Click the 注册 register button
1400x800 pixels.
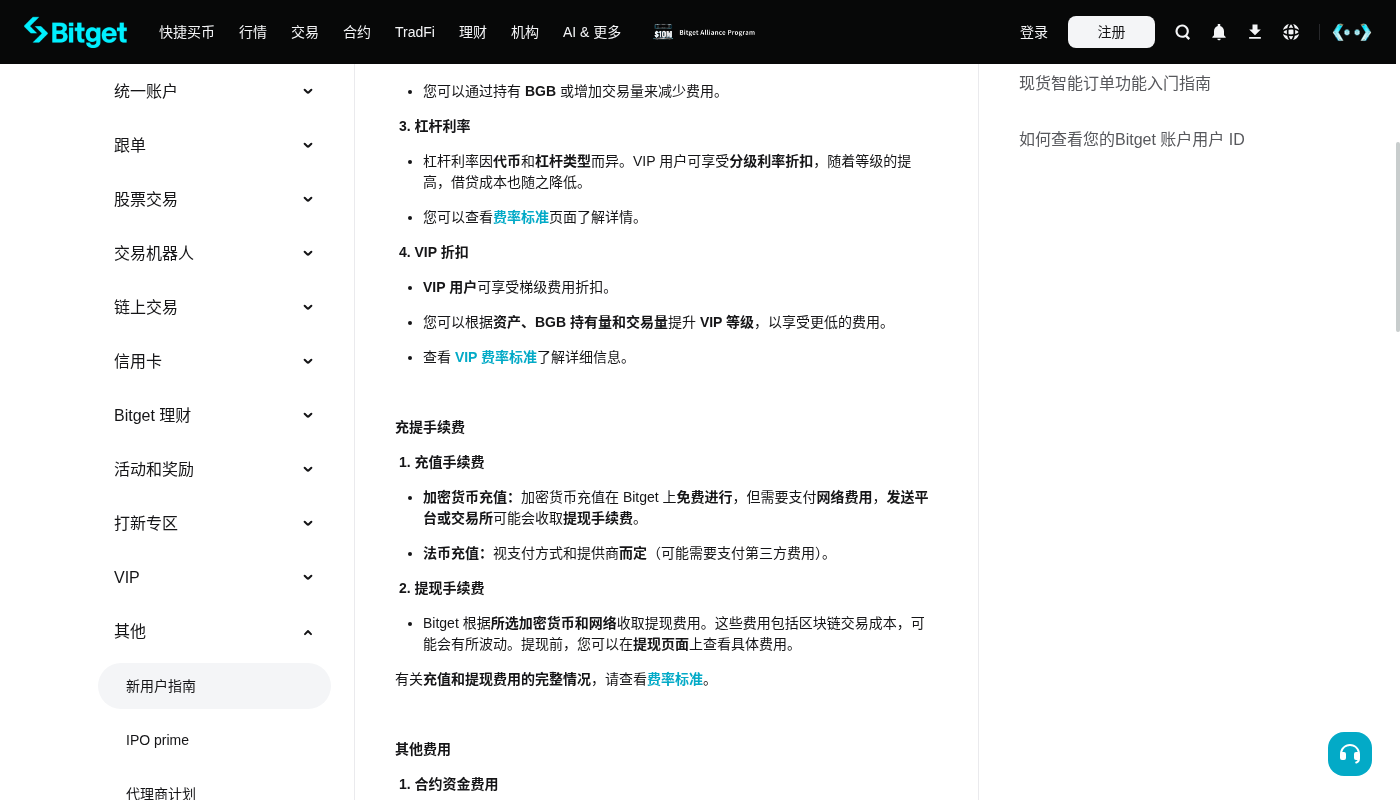coord(1111,32)
